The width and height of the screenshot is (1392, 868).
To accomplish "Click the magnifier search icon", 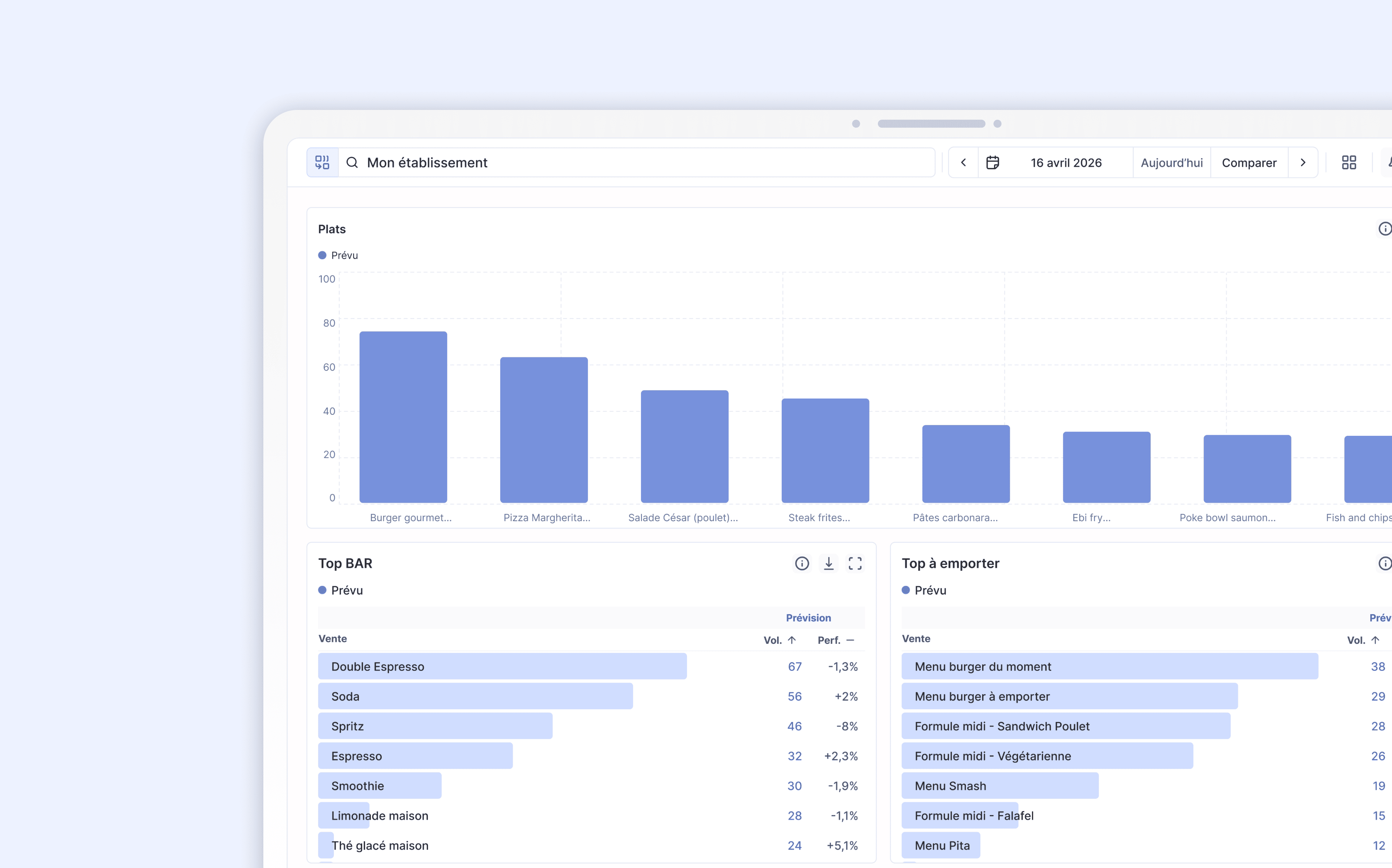I will tap(352, 162).
